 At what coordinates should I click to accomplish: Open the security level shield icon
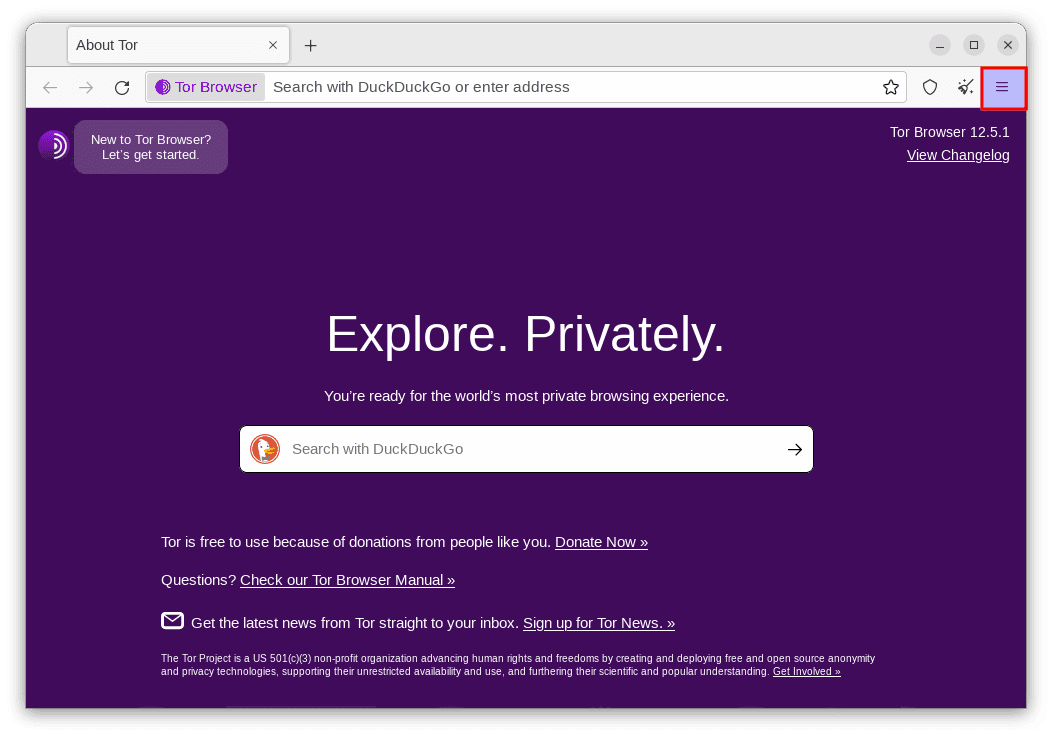coord(930,87)
